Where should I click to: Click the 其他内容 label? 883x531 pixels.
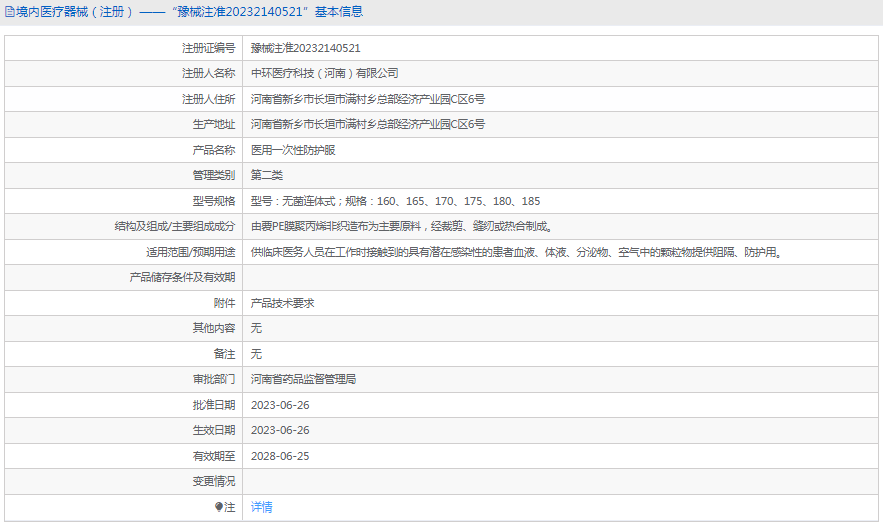click(214, 328)
